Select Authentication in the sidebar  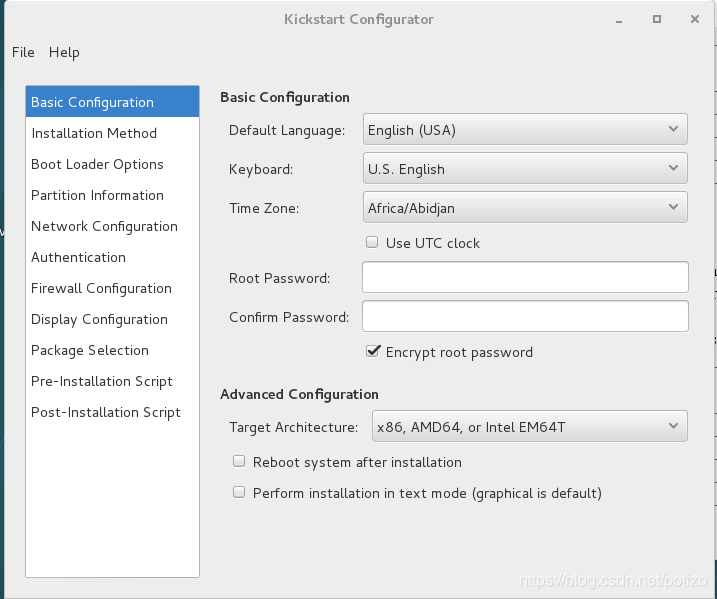point(78,257)
